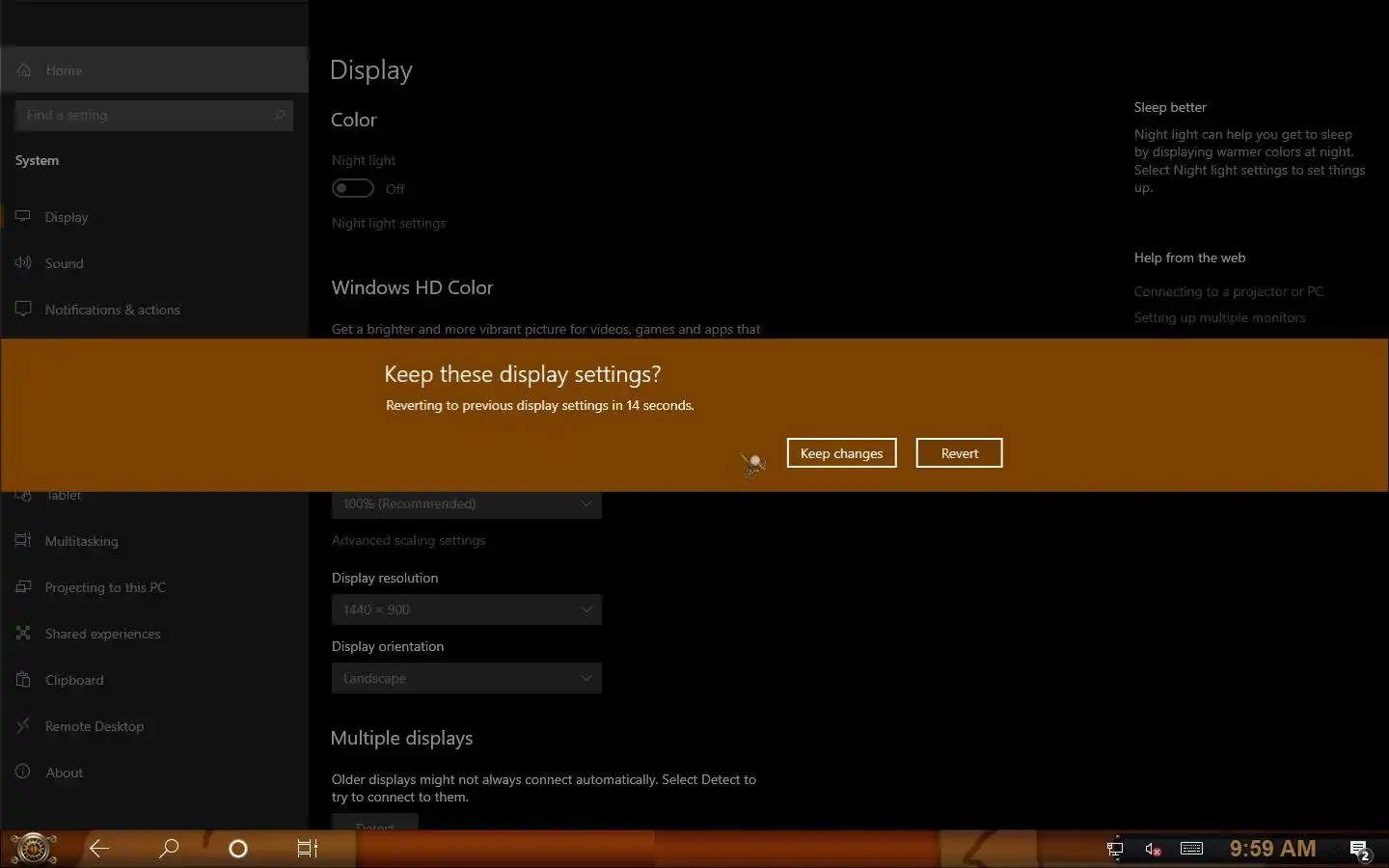Toggle the Night light switch
This screenshot has width=1389, height=868.
pos(353,188)
